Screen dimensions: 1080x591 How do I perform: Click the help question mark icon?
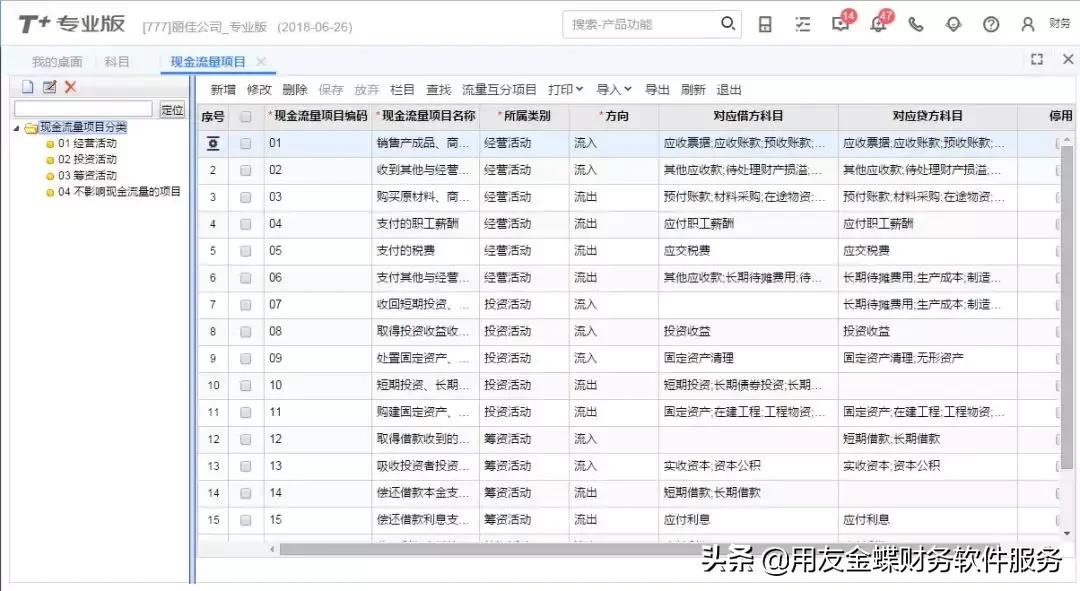tap(989, 23)
